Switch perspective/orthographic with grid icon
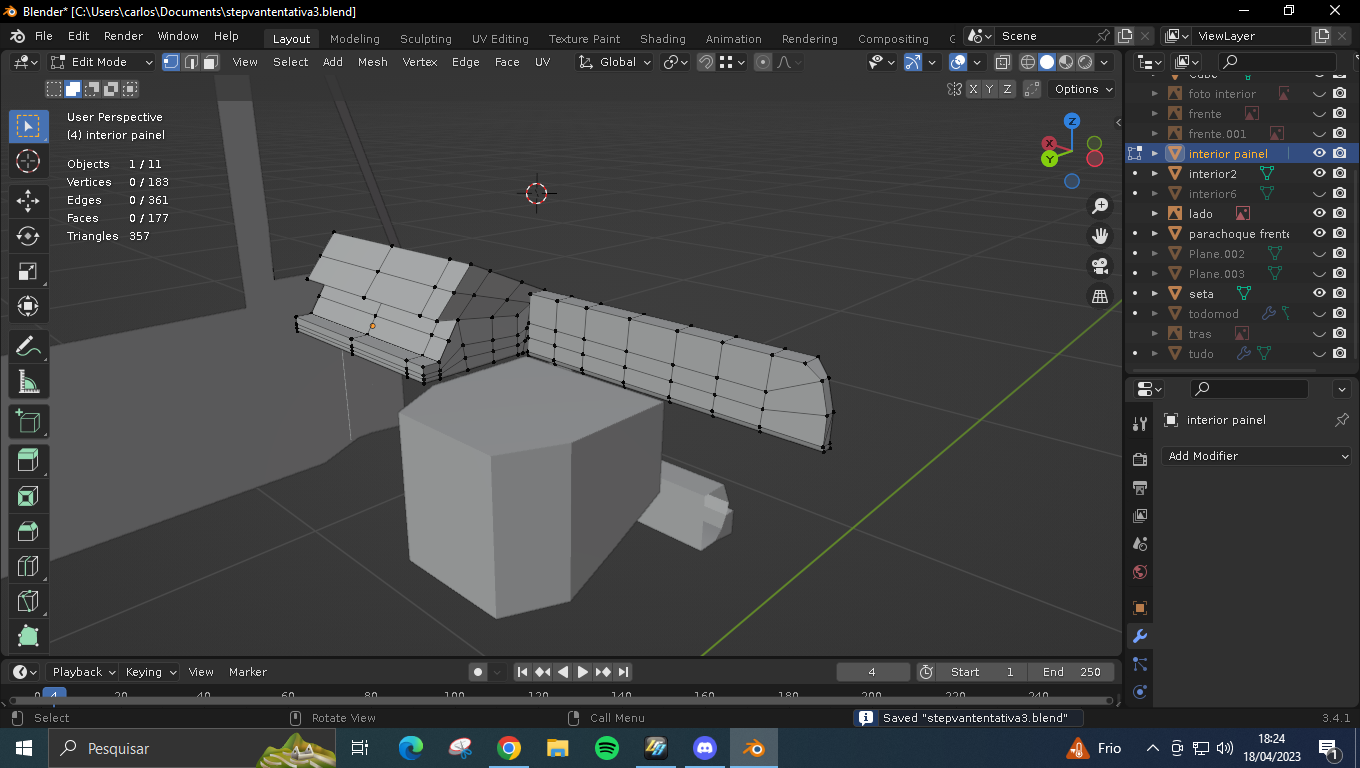The height and width of the screenshot is (768, 1360). coord(1100,296)
